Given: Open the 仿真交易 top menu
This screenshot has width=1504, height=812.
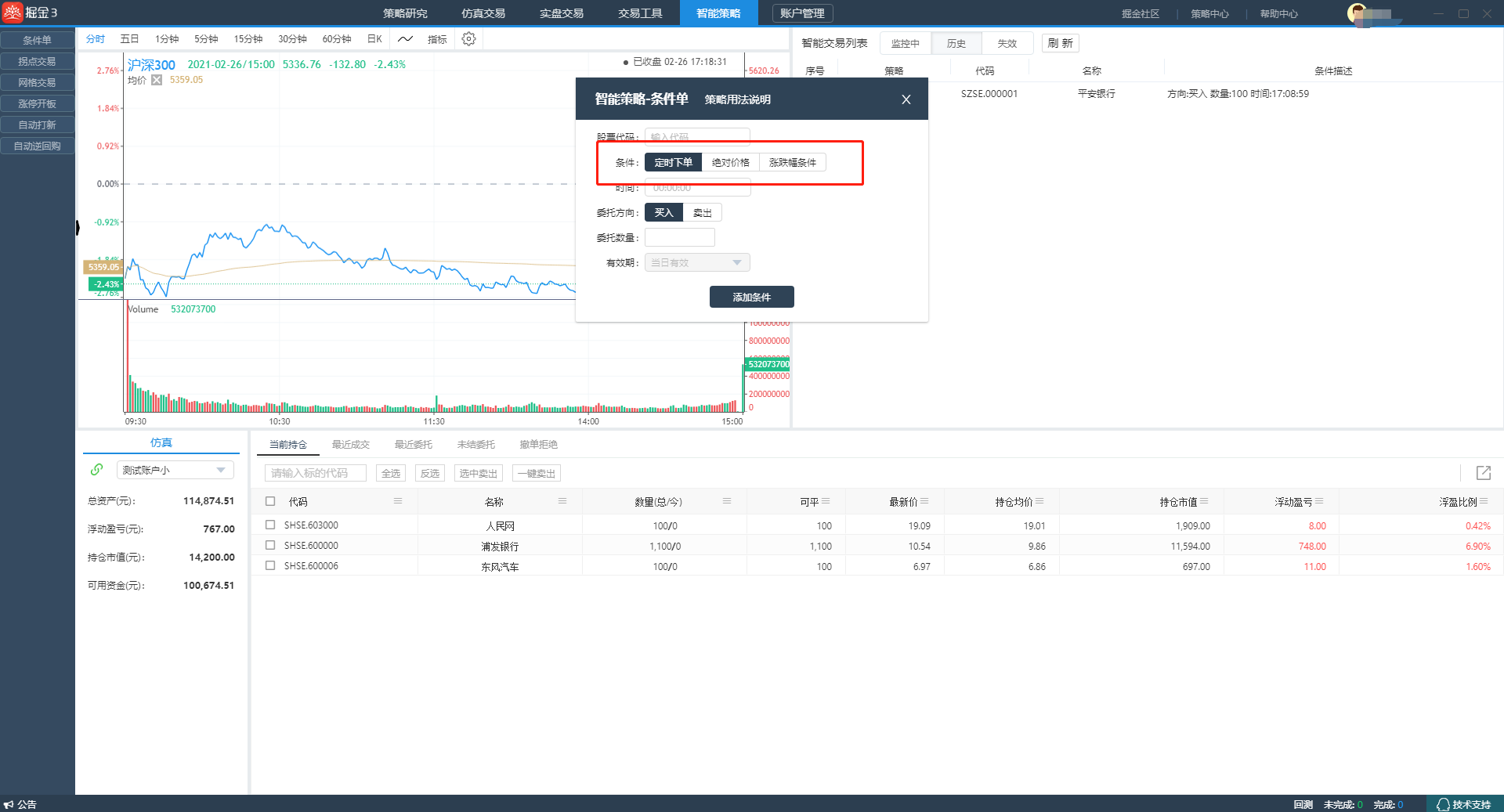Looking at the screenshot, I should [x=483, y=13].
